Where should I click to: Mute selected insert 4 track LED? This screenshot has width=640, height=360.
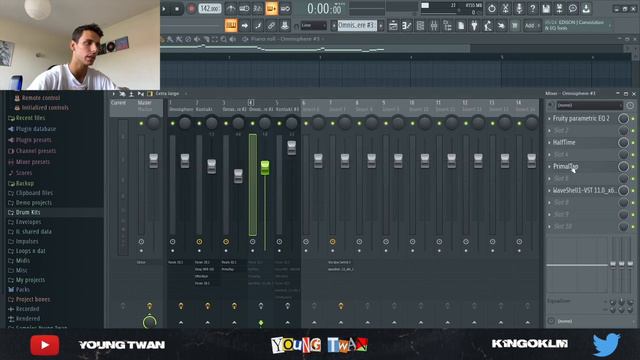[x=253, y=123]
